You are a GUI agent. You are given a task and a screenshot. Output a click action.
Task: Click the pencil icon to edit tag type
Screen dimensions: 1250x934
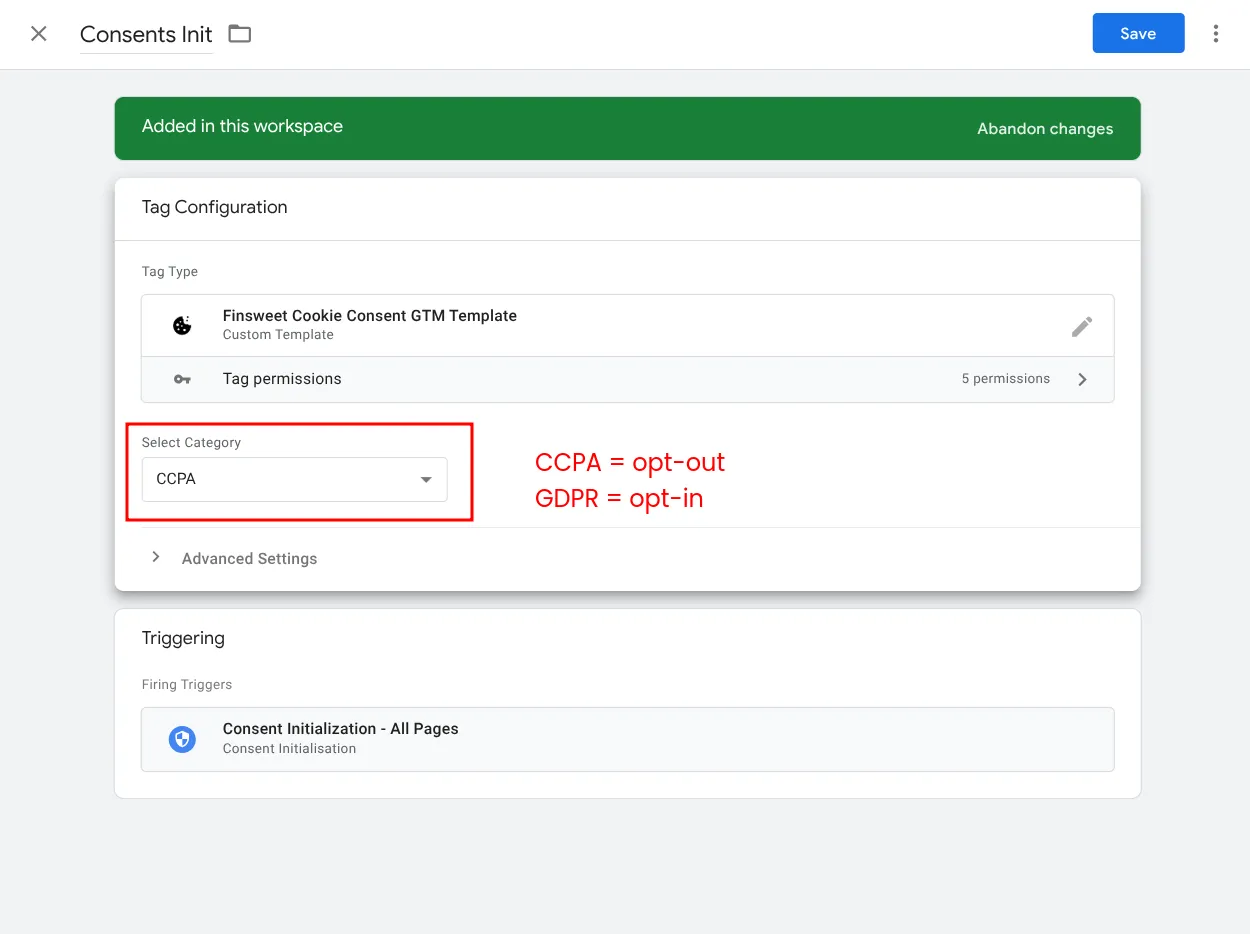point(1082,326)
